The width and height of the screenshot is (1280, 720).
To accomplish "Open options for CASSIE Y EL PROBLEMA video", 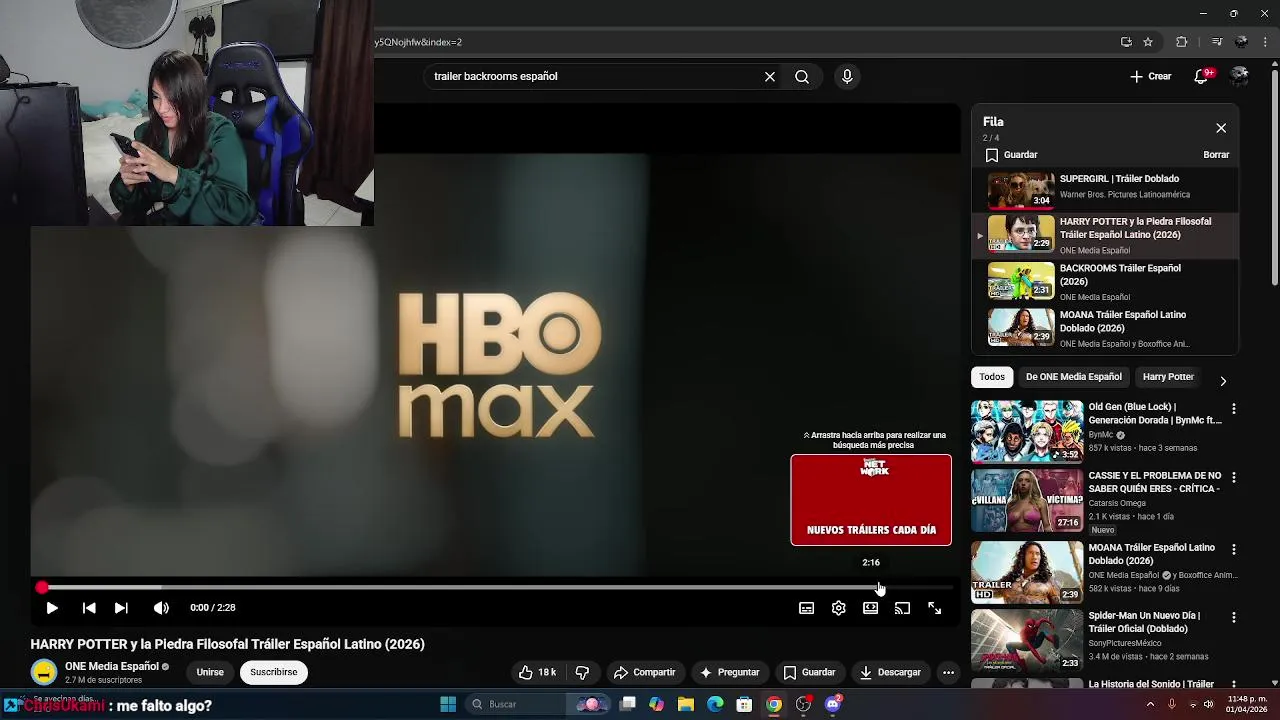I will click(1234, 478).
